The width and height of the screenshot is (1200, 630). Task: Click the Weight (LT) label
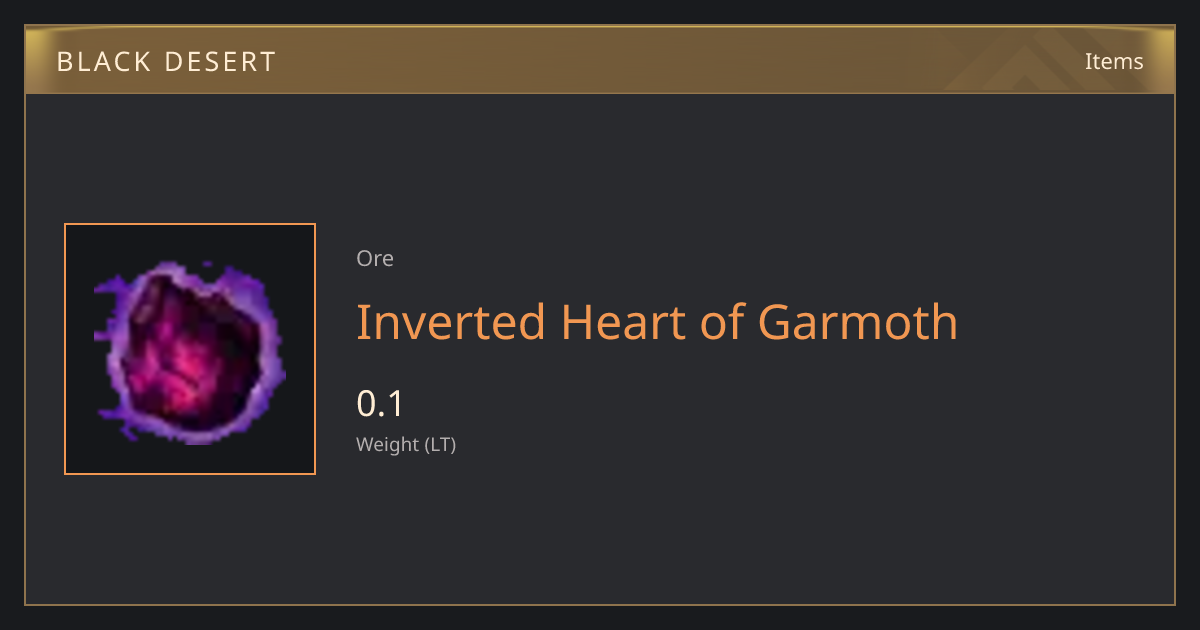click(406, 445)
